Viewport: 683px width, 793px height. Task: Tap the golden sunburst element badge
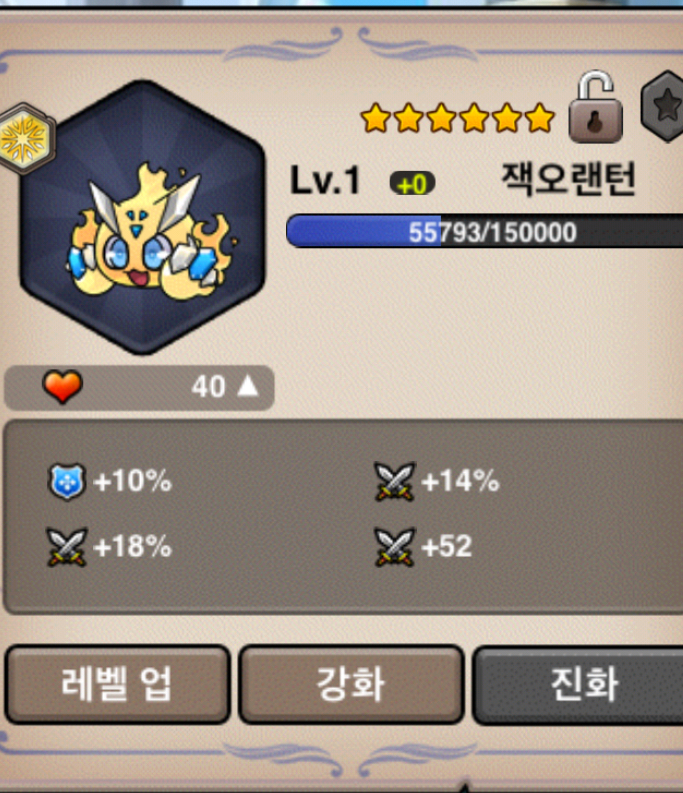25,138
